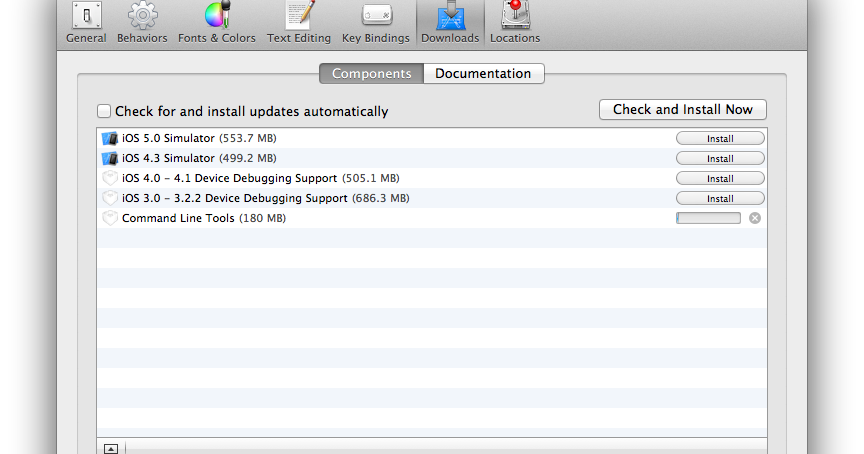Select the iOS 5.0 Simulator row icon
Image resolution: width=864 pixels, height=454 pixels.
110,138
